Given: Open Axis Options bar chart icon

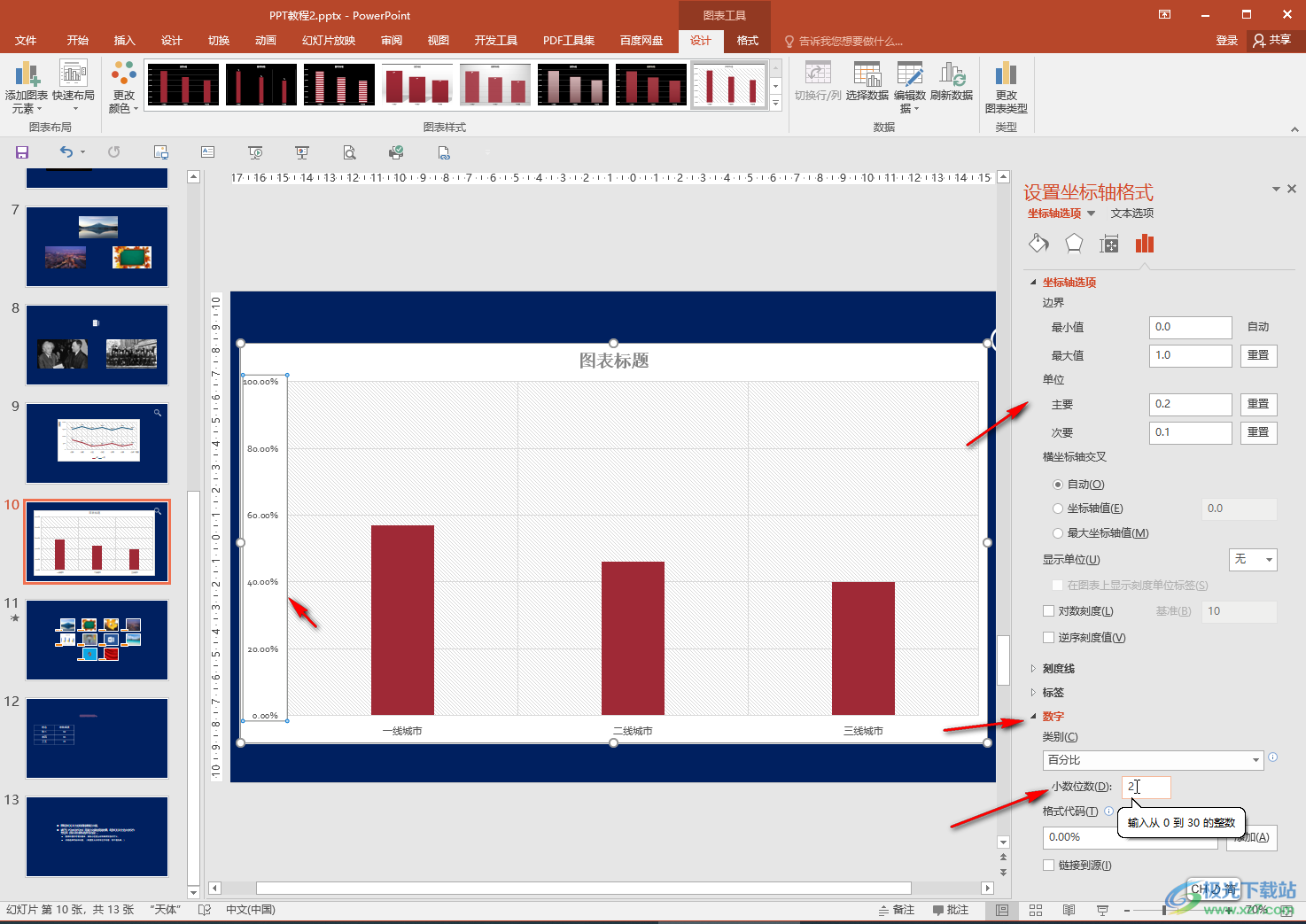Looking at the screenshot, I should point(1145,244).
